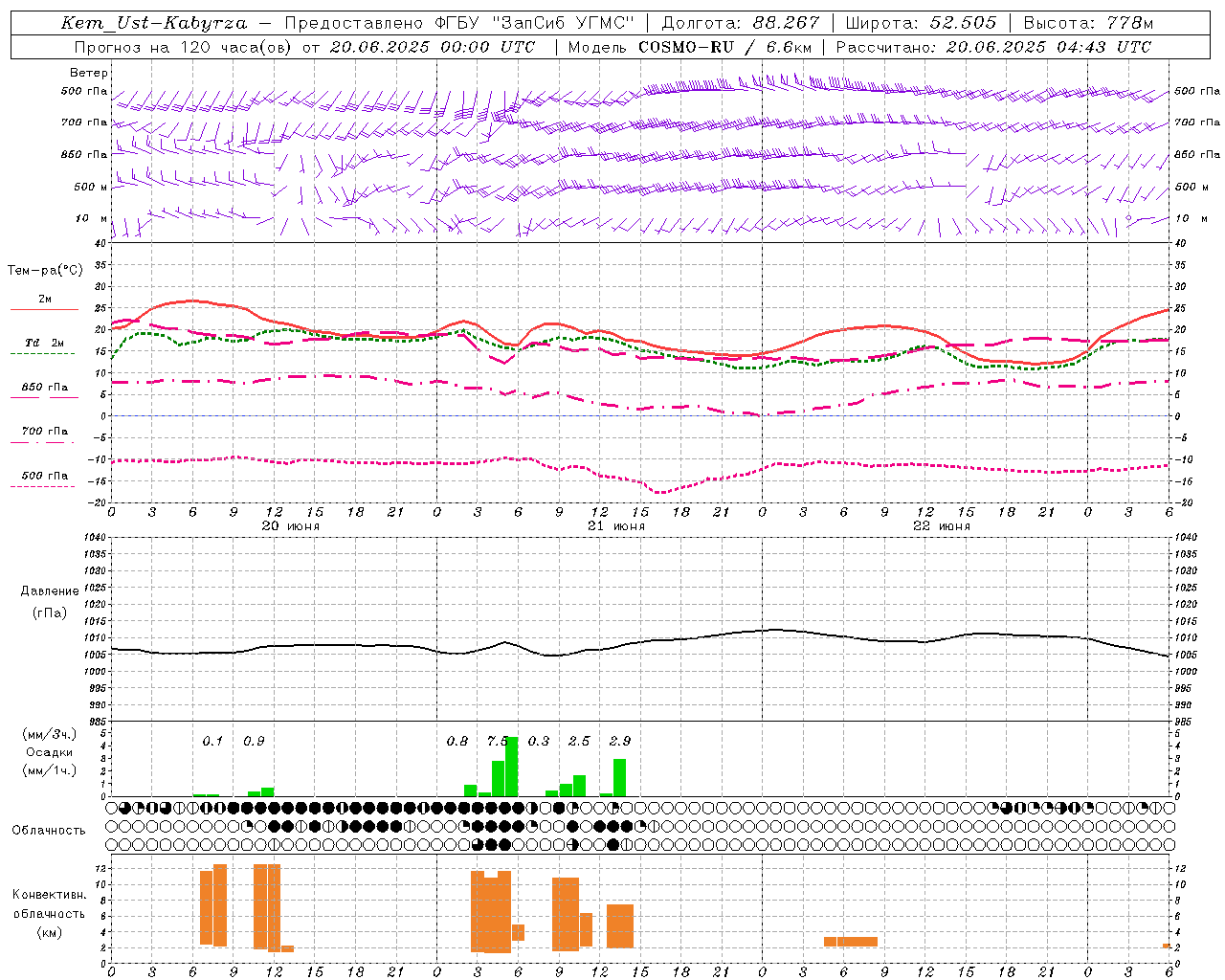The height and width of the screenshot is (980, 1225).
Task: Click the 700 гПа temperature legend entry
Action: [45, 432]
